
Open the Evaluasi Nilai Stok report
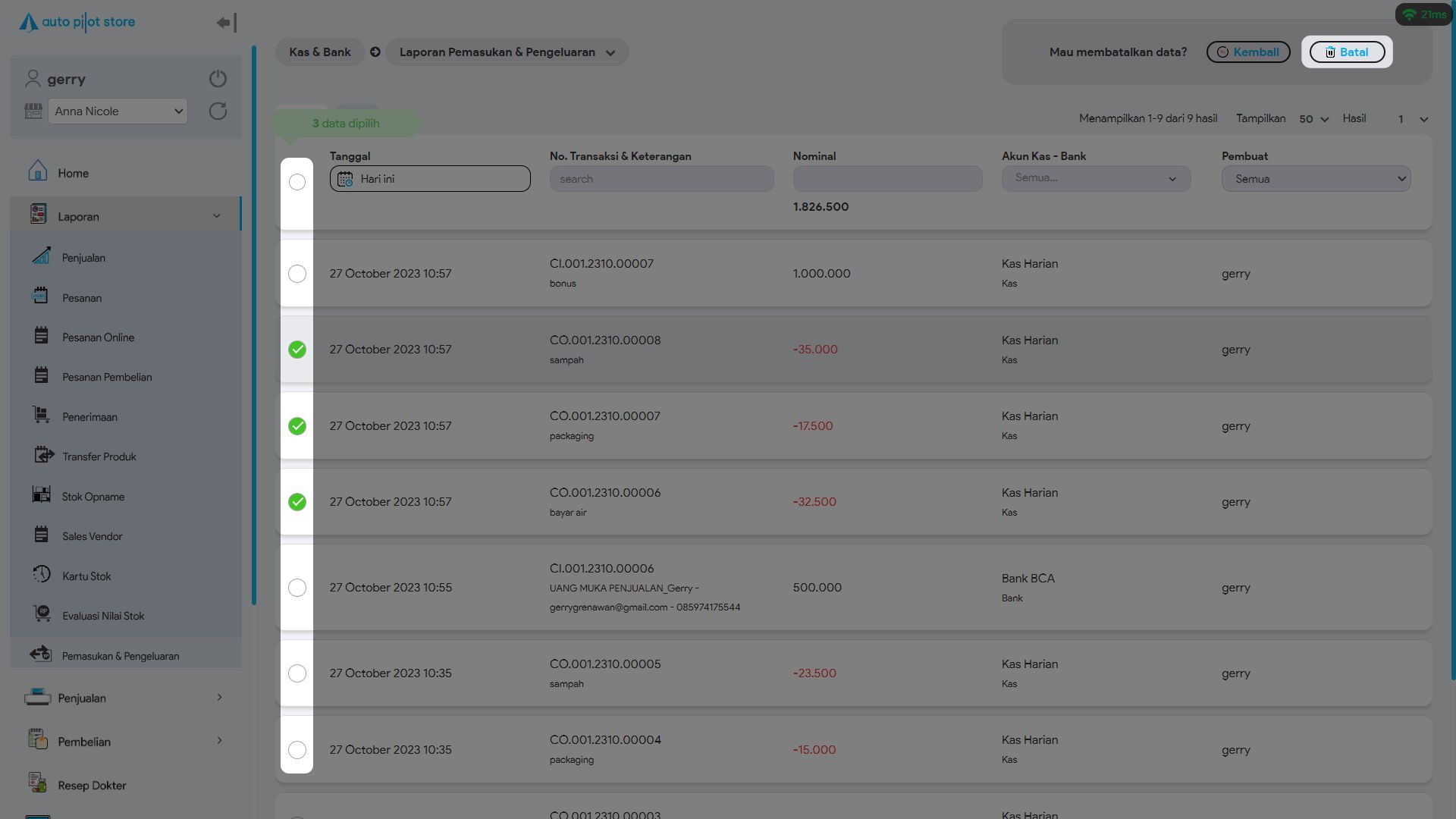tap(102, 616)
